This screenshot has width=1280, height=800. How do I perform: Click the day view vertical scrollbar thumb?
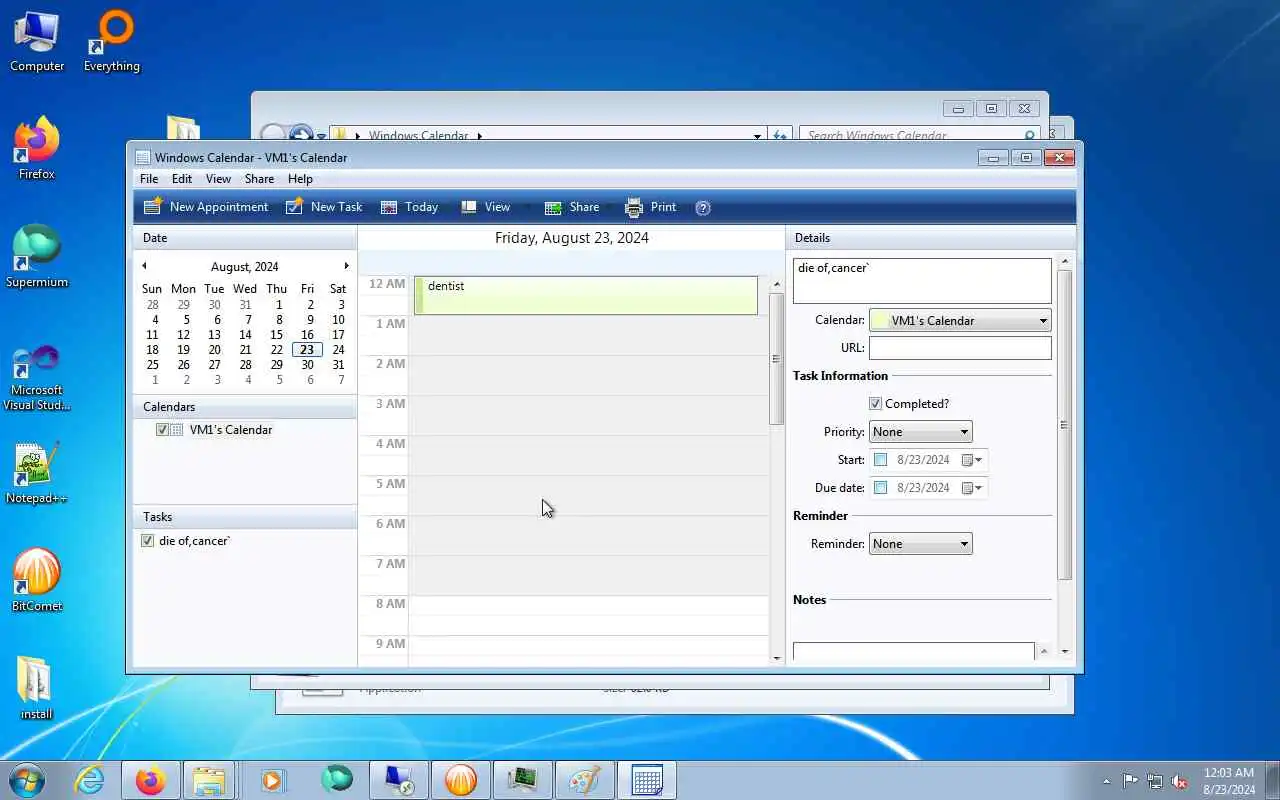(776, 358)
